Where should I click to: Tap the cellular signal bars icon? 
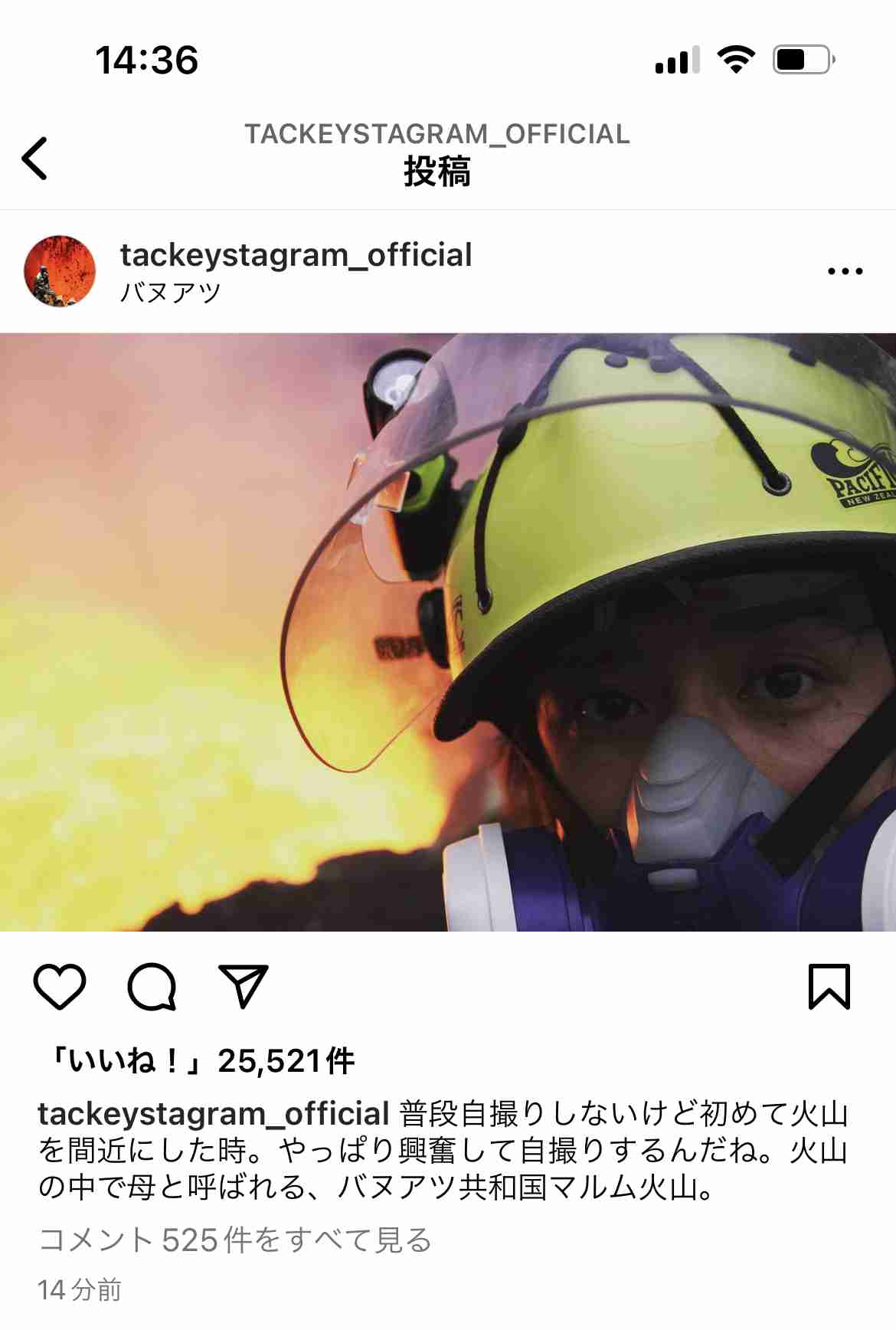(x=678, y=59)
